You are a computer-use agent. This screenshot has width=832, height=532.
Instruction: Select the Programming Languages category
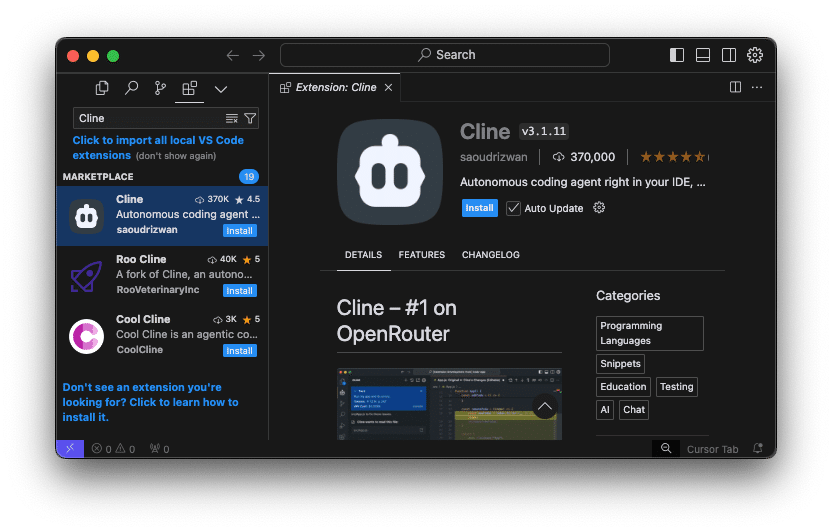[649, 333]
